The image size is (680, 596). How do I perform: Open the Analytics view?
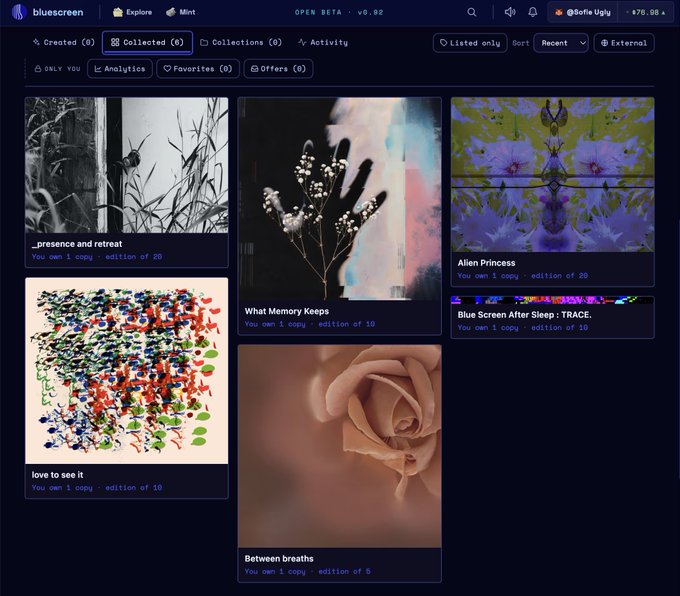point(120,69)
